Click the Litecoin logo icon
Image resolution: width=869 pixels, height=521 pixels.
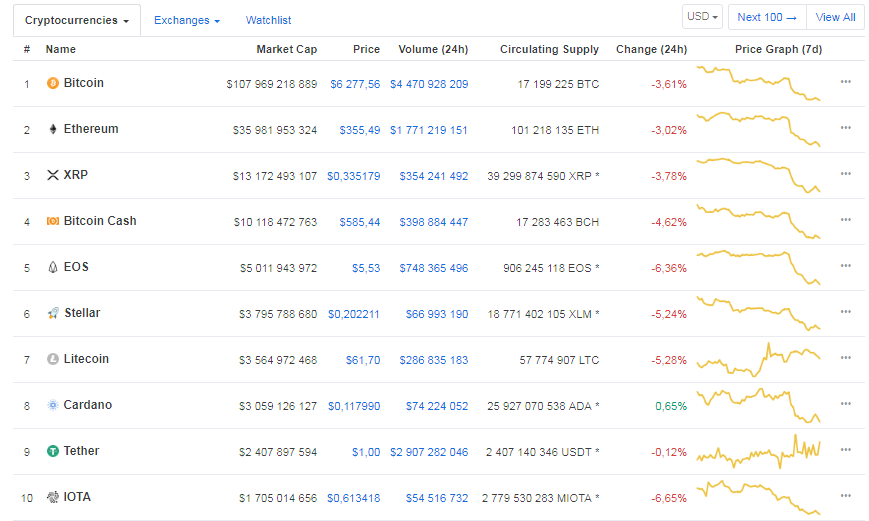coord(53,359)
